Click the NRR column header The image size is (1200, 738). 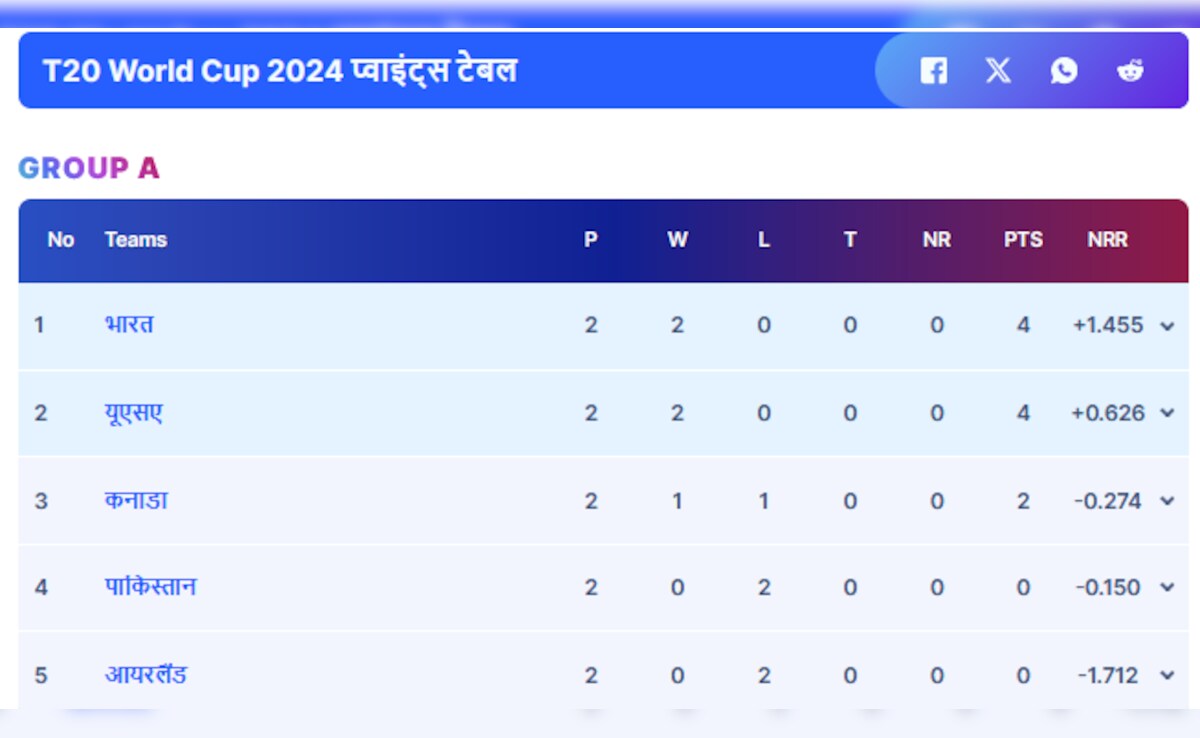[1107, 240]
